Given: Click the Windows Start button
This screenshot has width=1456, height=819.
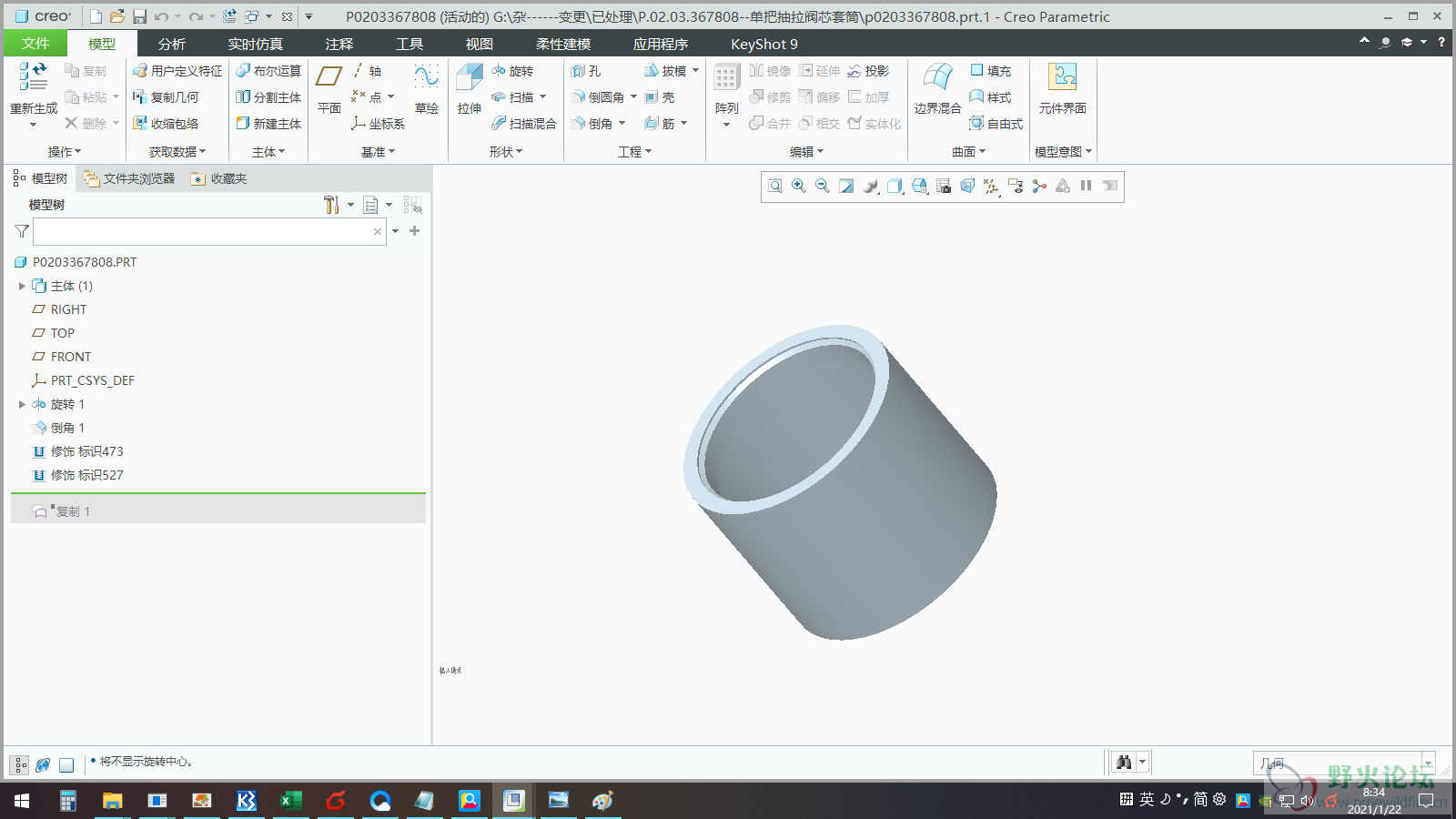Looking at the screenshot, I should click(22, 801).
